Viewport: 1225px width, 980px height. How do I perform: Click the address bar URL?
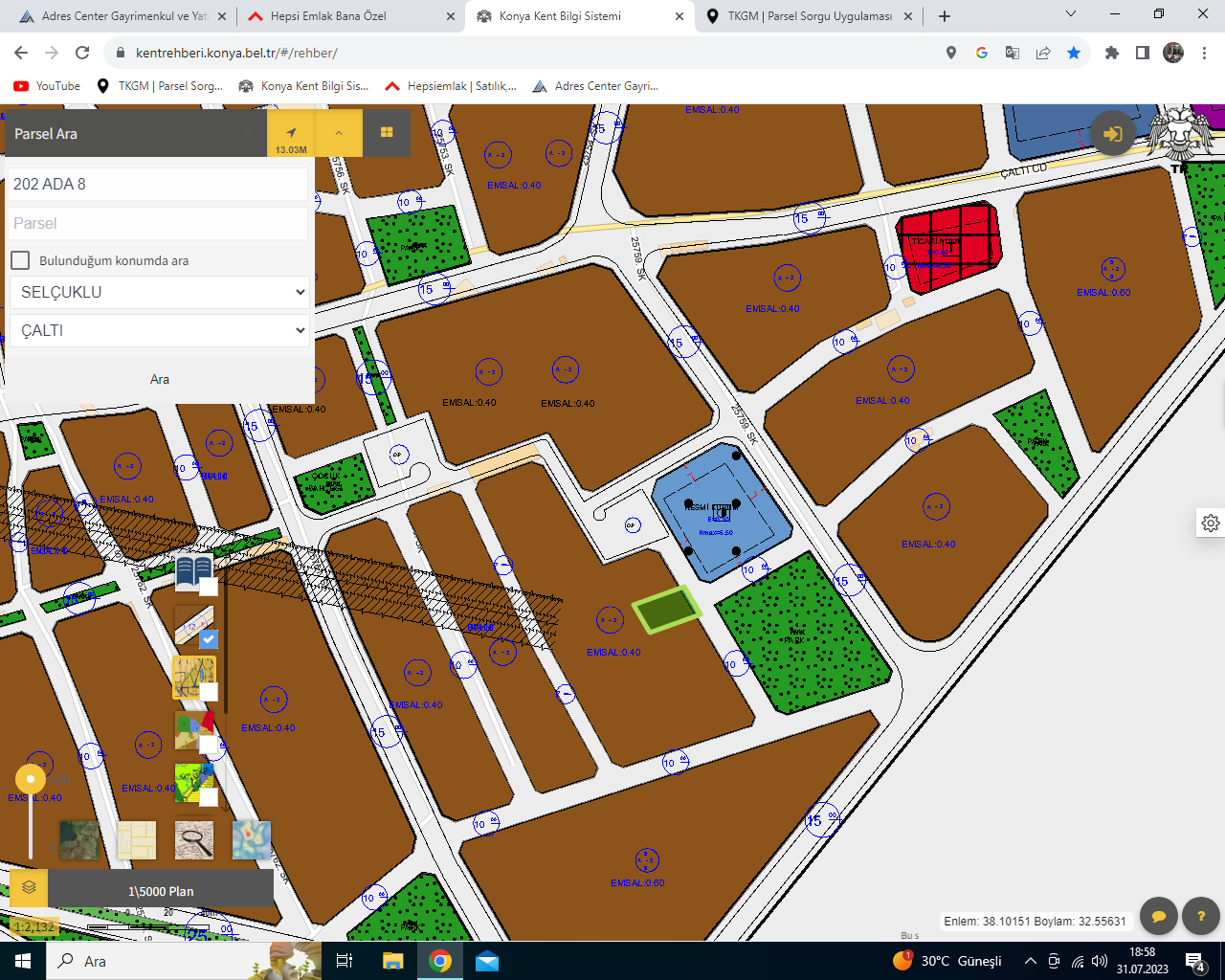236,53
